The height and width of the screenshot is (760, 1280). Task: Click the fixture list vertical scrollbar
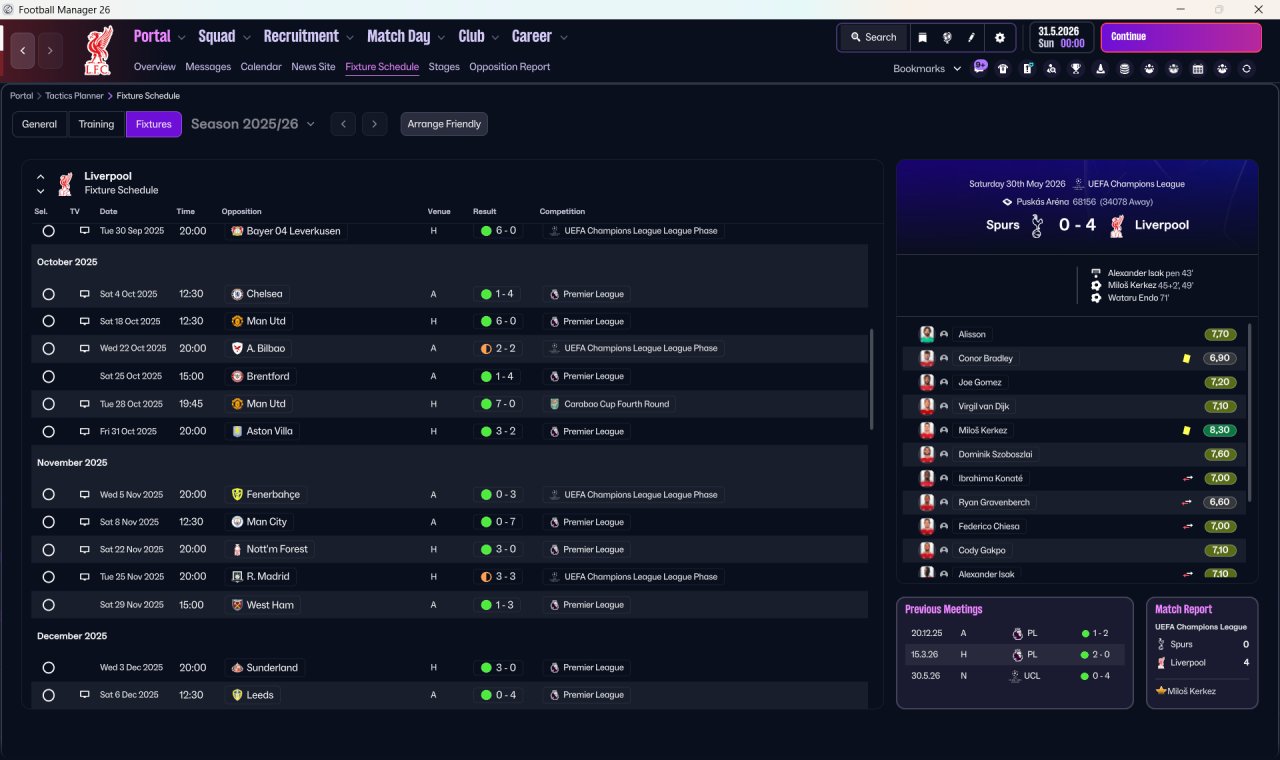coord(872,380)
